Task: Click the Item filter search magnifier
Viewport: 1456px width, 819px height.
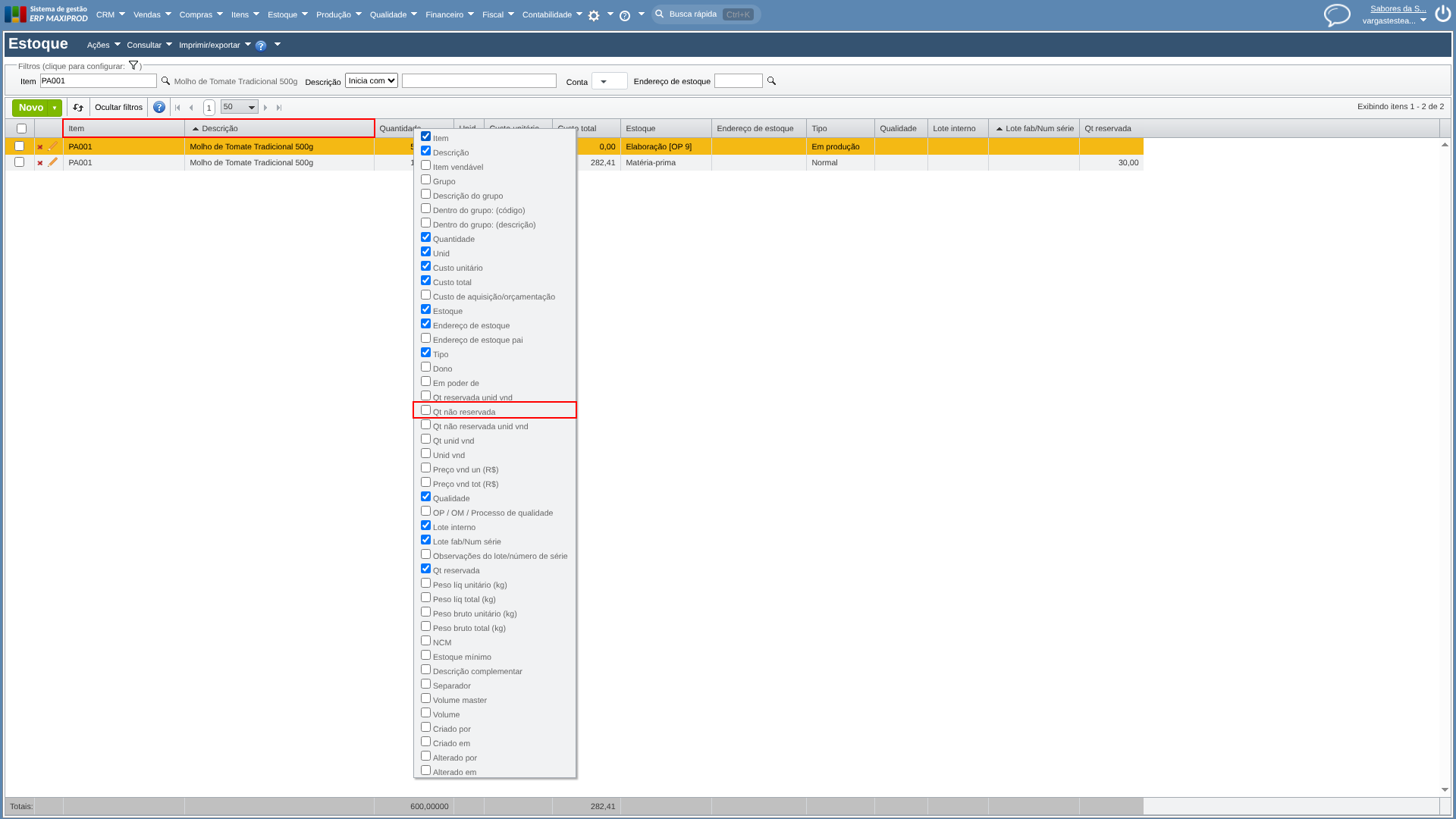Action: point(165,81)
